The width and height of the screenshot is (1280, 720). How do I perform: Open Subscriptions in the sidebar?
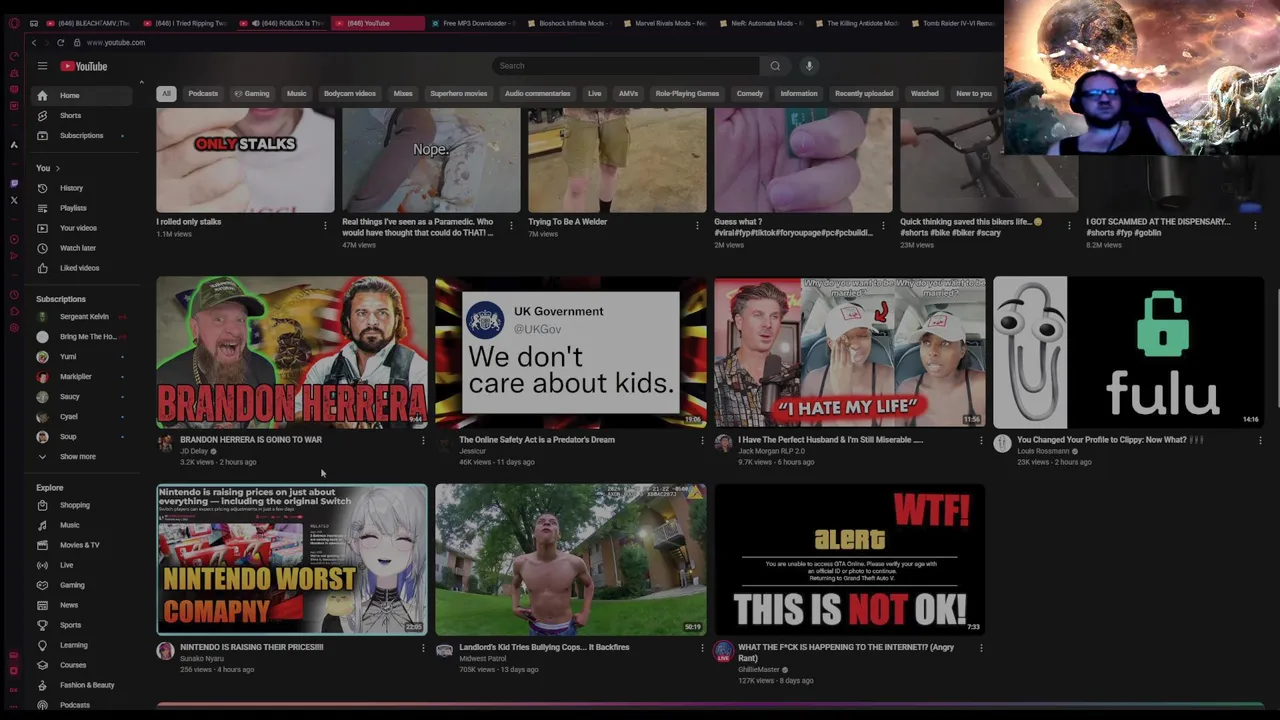coord(82,136)
